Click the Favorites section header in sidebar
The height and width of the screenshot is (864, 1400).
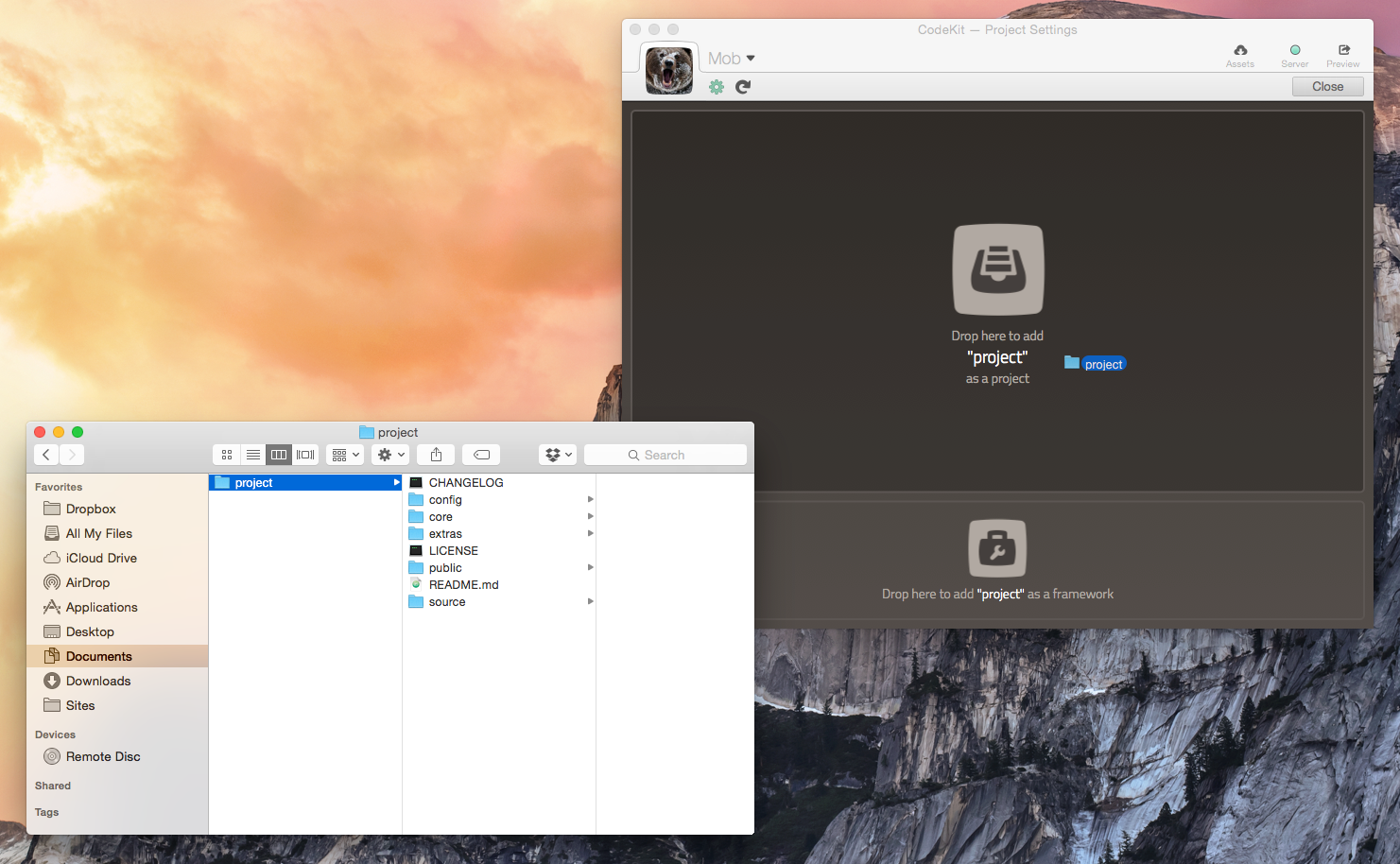59,487
